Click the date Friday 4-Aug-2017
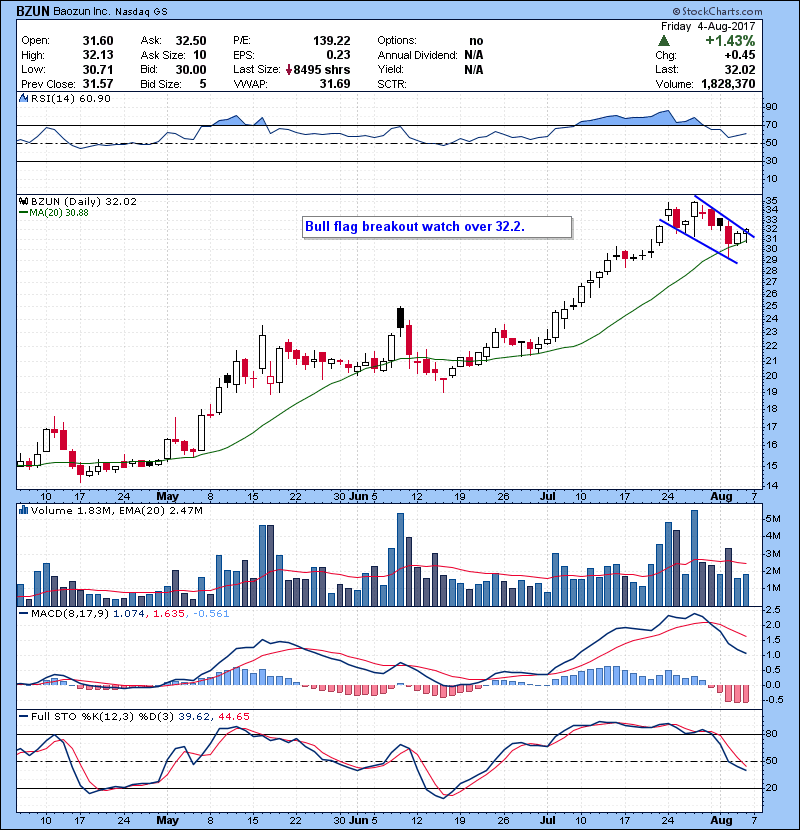 pyautogui.click(x=708, y=26)
